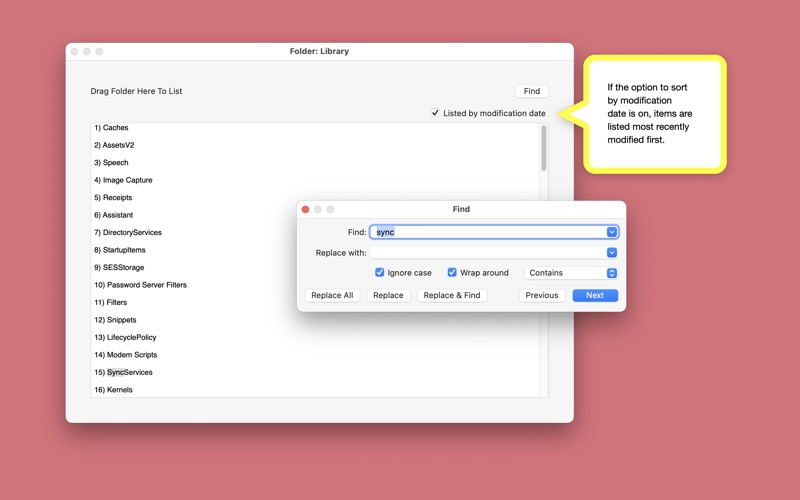Open the Contains match-type popup menu
This screenshot has width=800, height=500.
click(x=571, y=273)
